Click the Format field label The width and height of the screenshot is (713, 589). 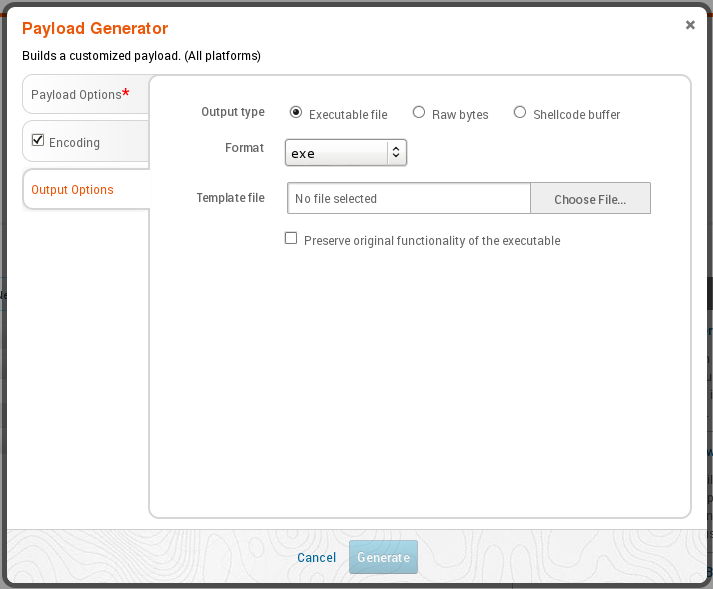click(244, 148)
